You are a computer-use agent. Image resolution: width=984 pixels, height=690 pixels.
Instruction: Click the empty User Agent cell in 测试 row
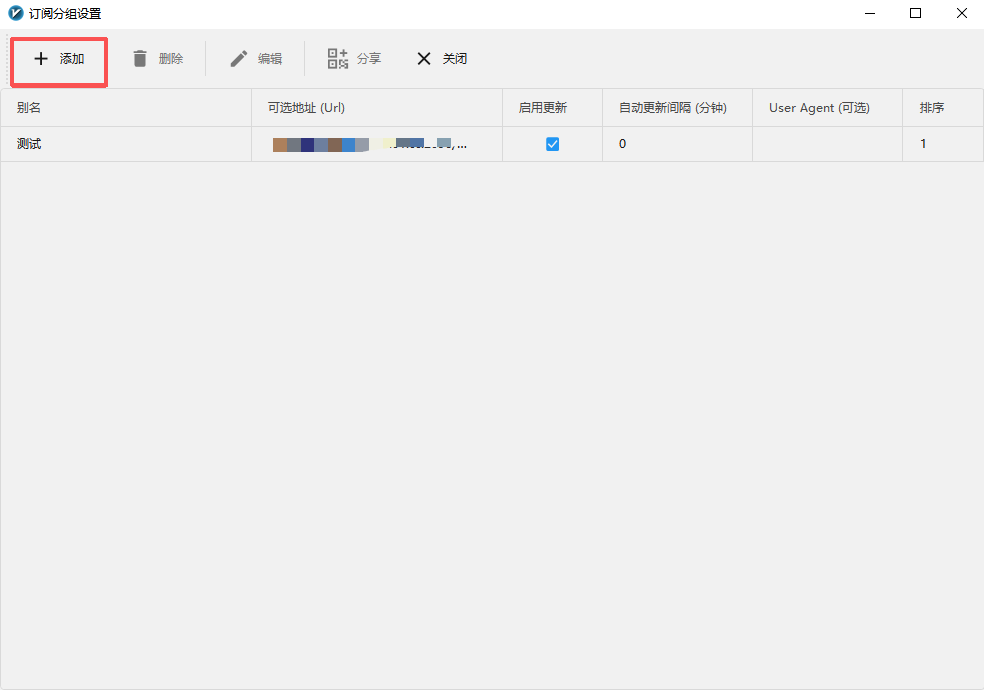(827, 144)
